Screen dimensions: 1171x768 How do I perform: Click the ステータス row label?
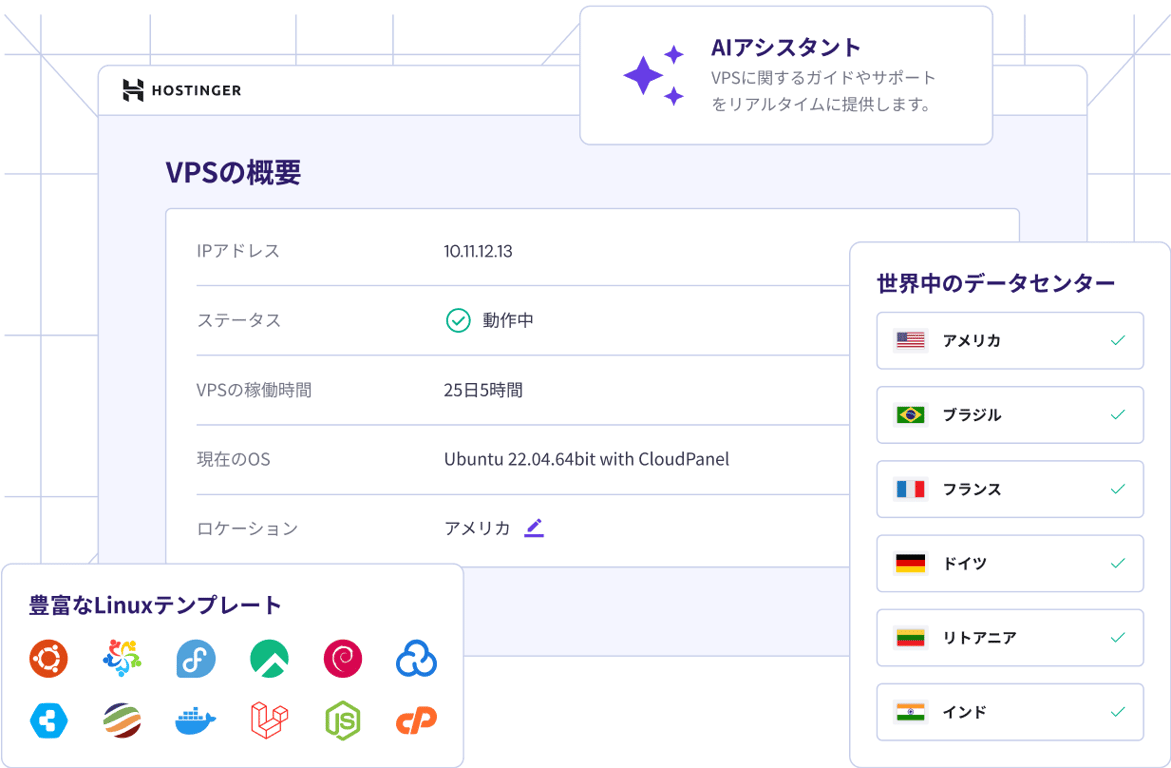(x=239, y=320)
